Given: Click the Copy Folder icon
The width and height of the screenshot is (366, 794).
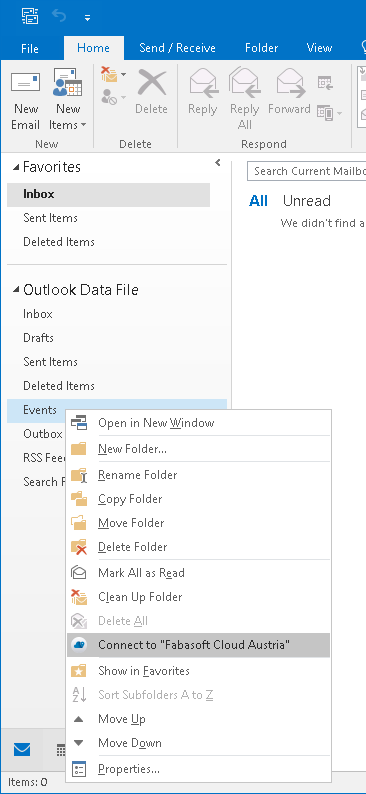Looking at the screenshot, I should pos(79,499).
